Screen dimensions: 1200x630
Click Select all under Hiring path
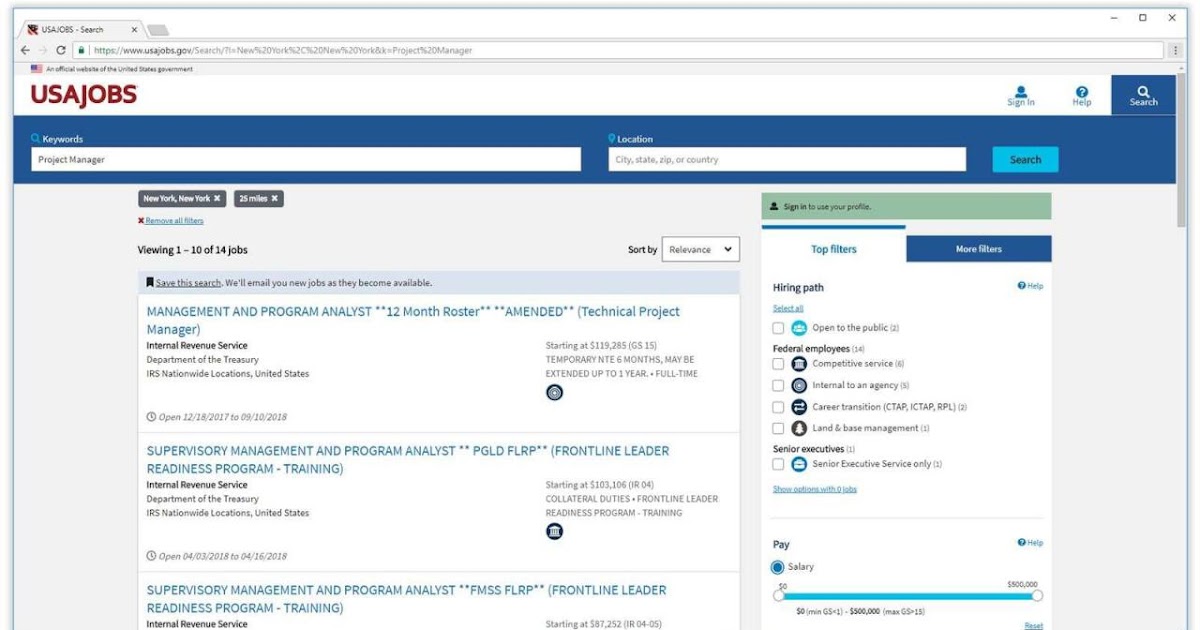(788, 308)
